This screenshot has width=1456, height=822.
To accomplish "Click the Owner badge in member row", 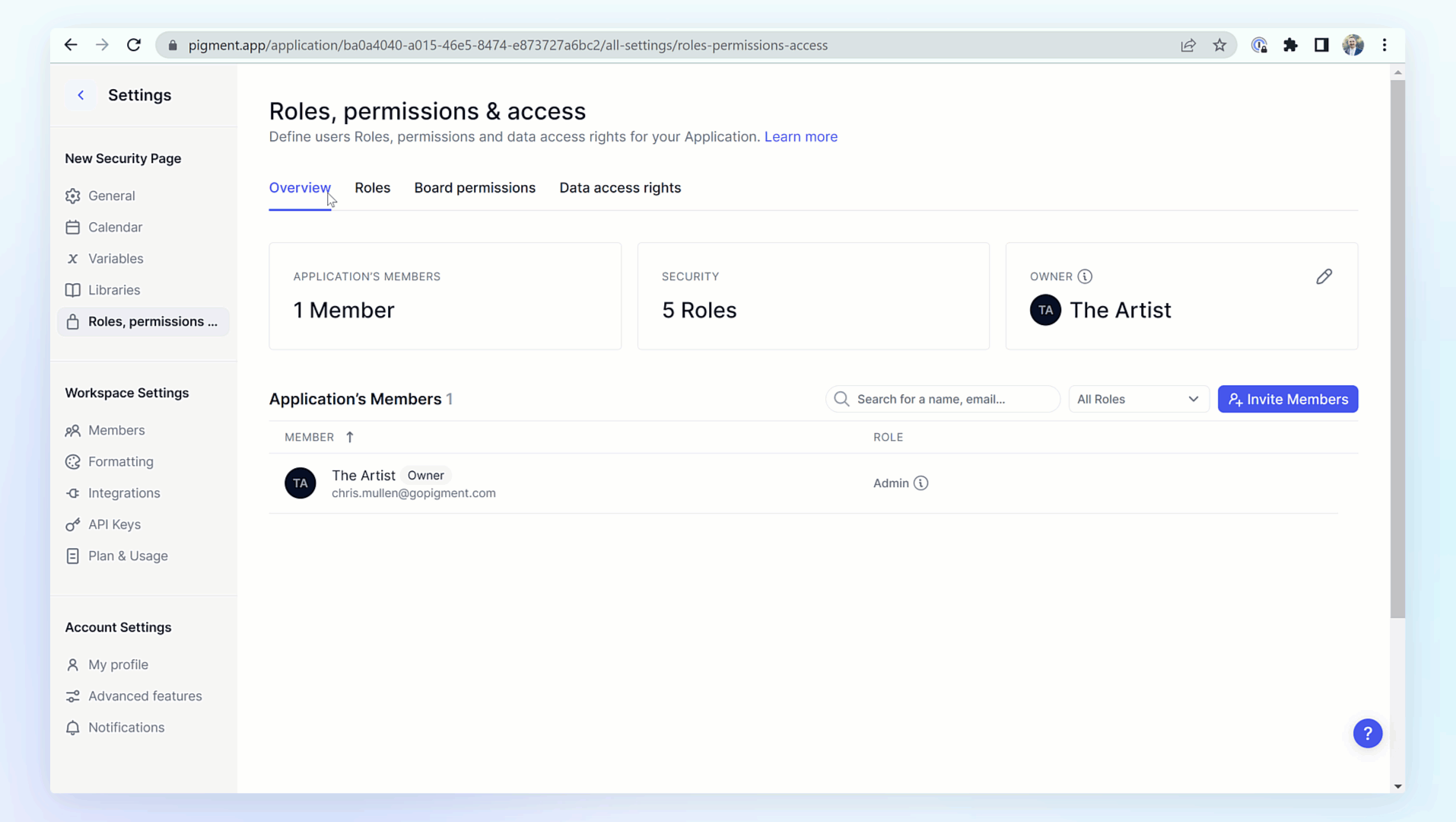I will tap(425, 476).
